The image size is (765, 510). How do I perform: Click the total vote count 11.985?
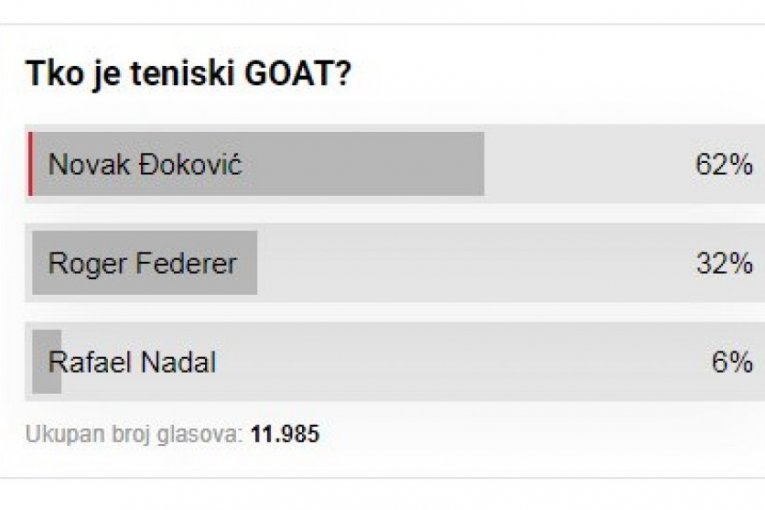tap(285, 435)
